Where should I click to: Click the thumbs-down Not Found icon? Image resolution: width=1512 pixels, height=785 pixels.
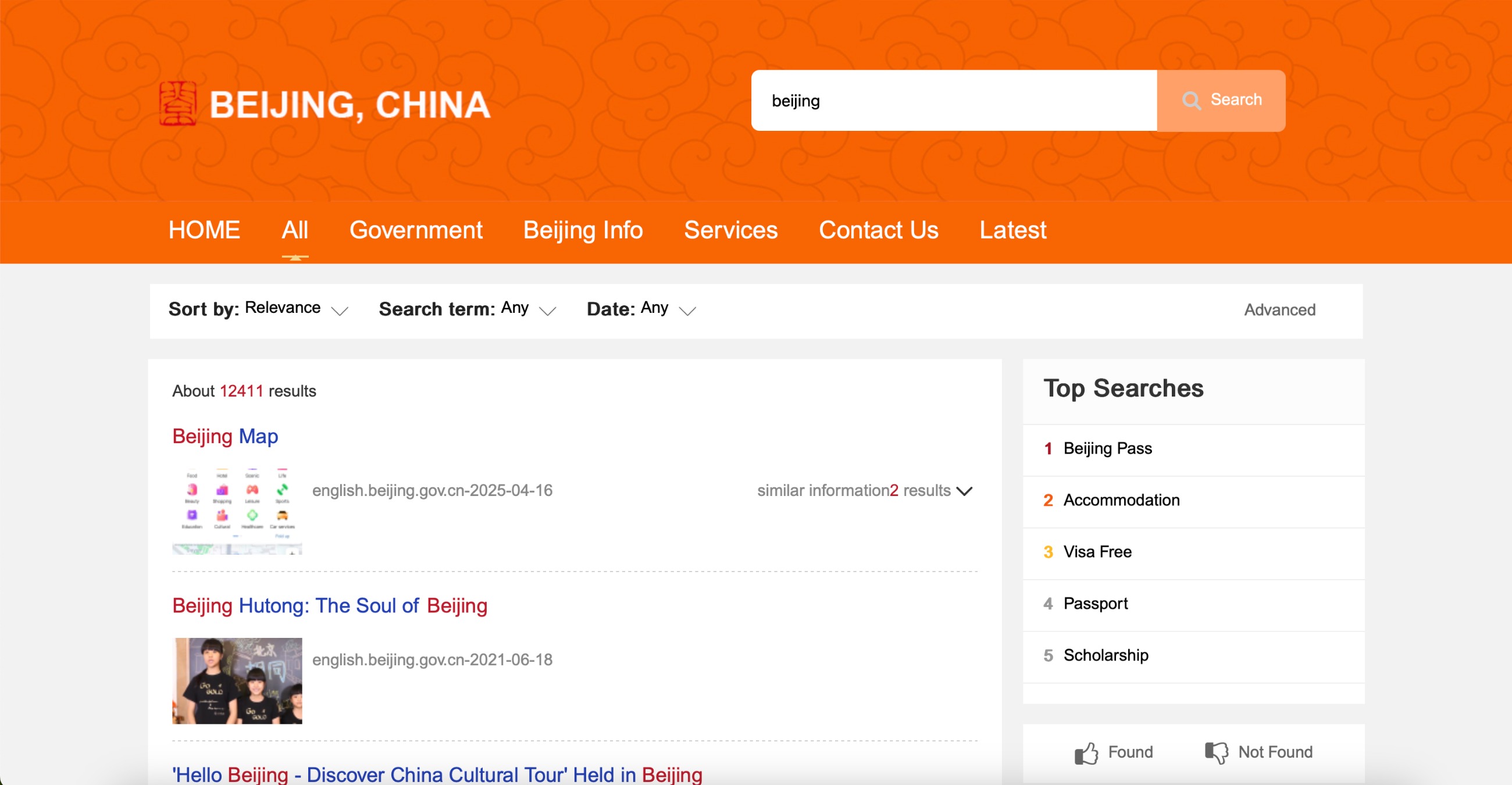tap(1216, 753)
